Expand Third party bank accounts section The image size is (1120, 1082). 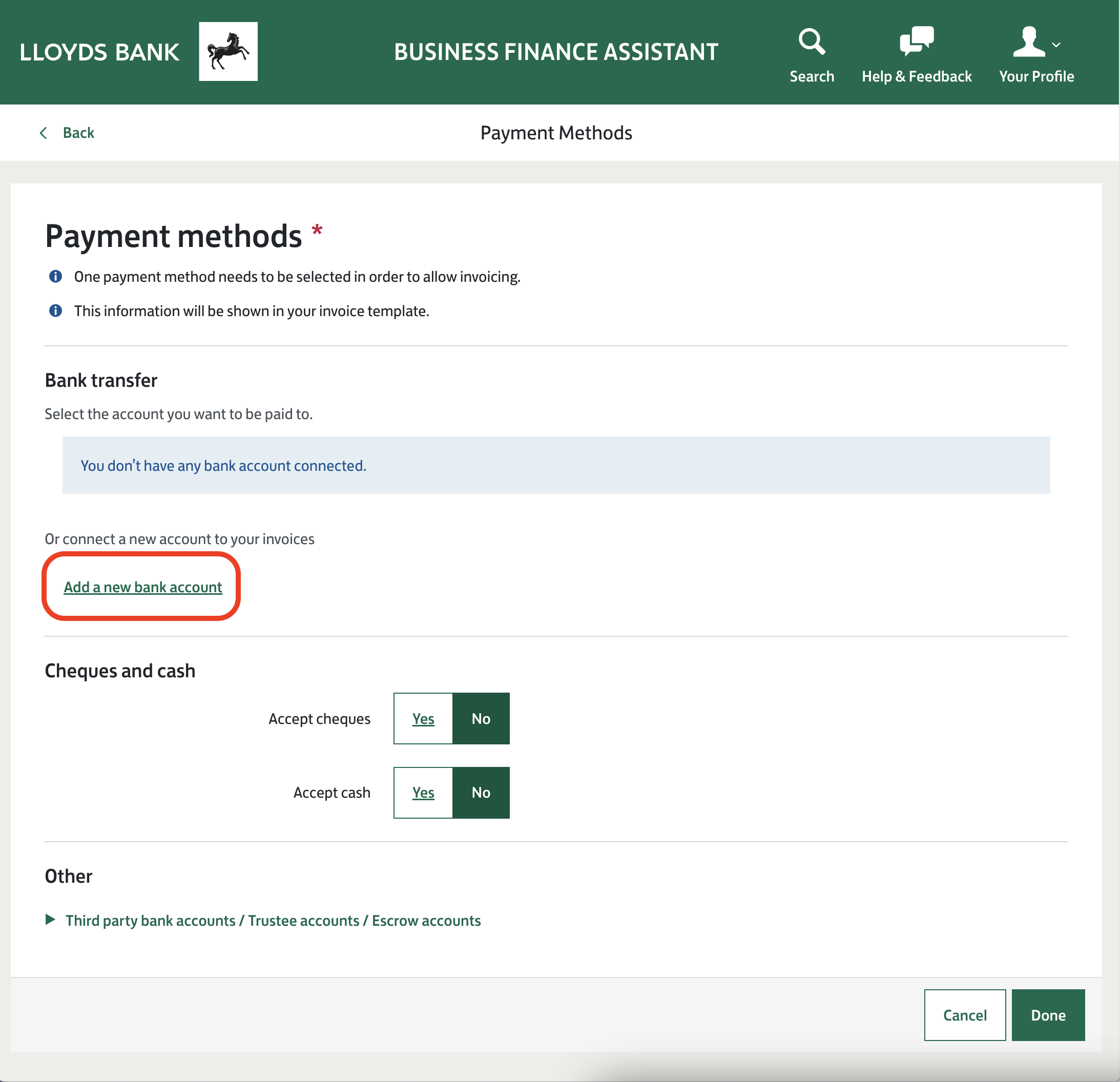click(x=273, y=920)
